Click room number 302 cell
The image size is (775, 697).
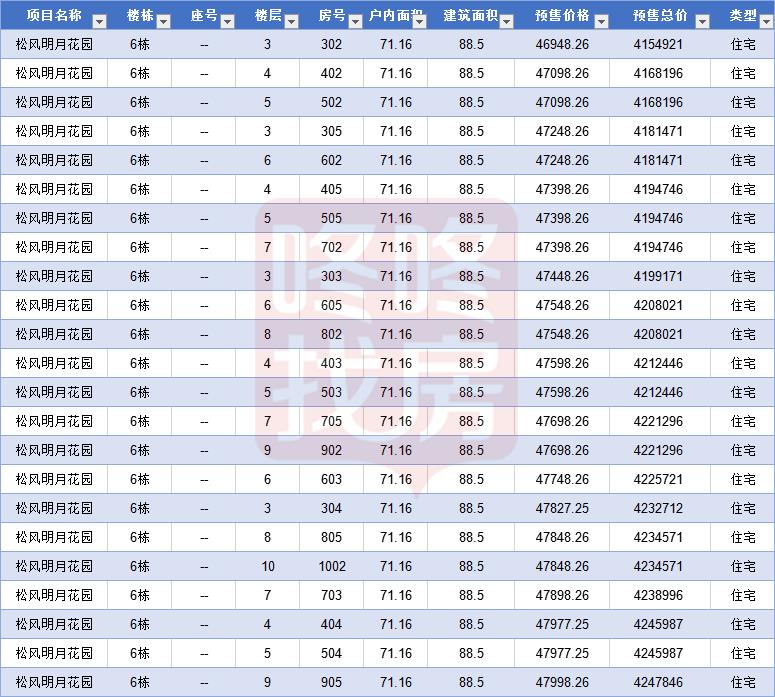(x=332, y=44)
